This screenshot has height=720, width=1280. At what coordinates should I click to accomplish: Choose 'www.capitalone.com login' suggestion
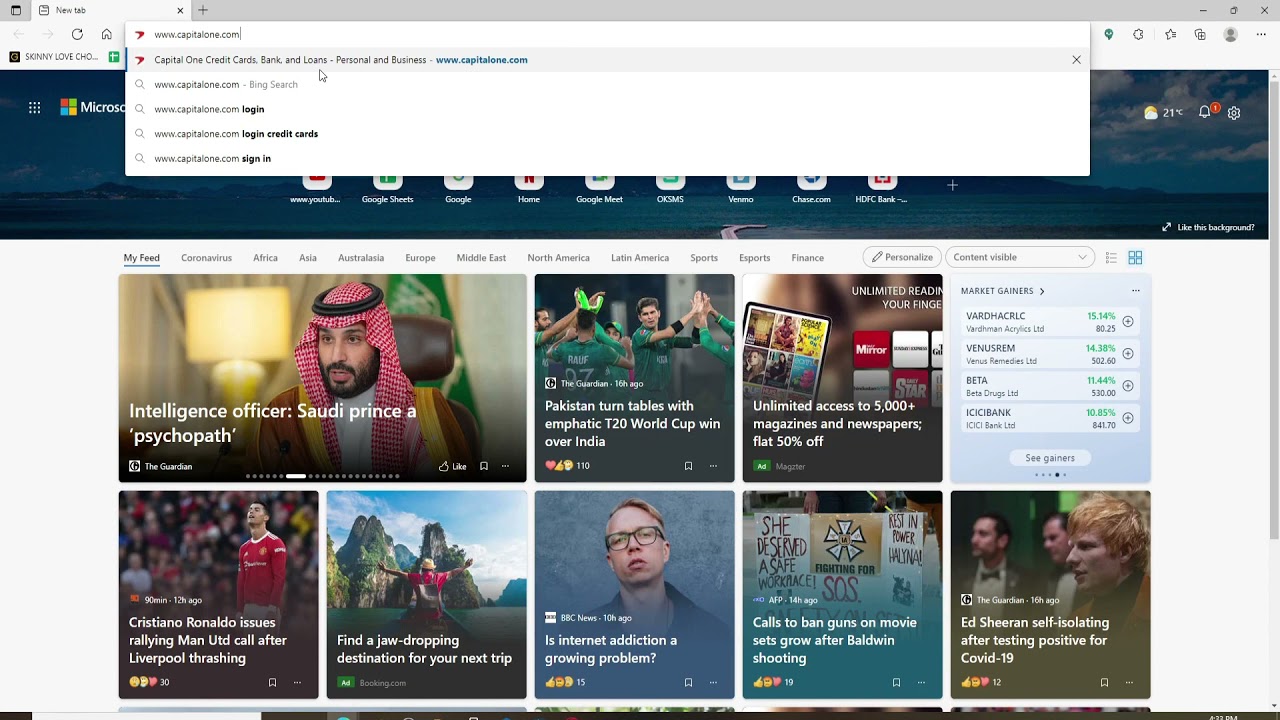pos(608,109)
